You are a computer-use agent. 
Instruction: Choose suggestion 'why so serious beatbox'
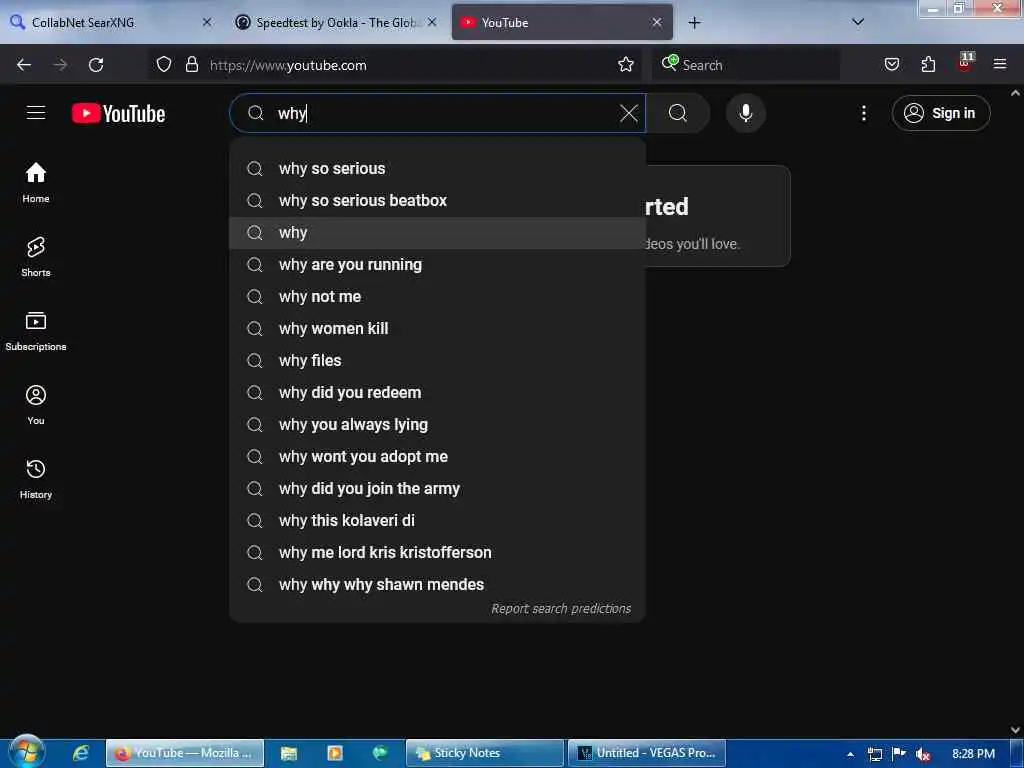point(438,200)
